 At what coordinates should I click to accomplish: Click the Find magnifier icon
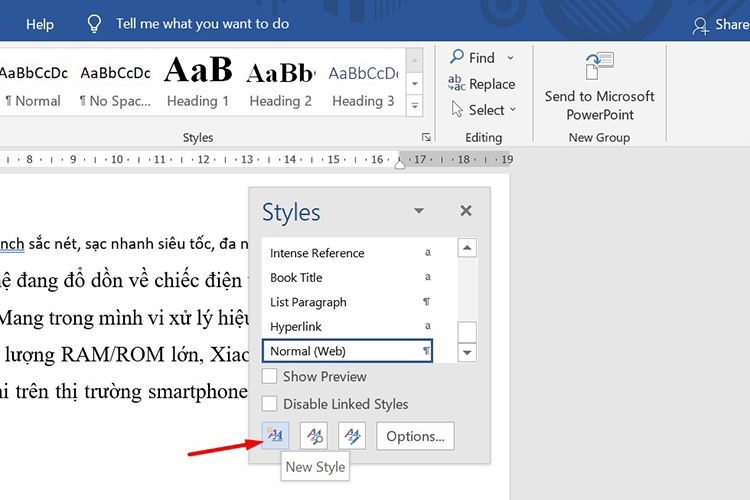(457, 58)
